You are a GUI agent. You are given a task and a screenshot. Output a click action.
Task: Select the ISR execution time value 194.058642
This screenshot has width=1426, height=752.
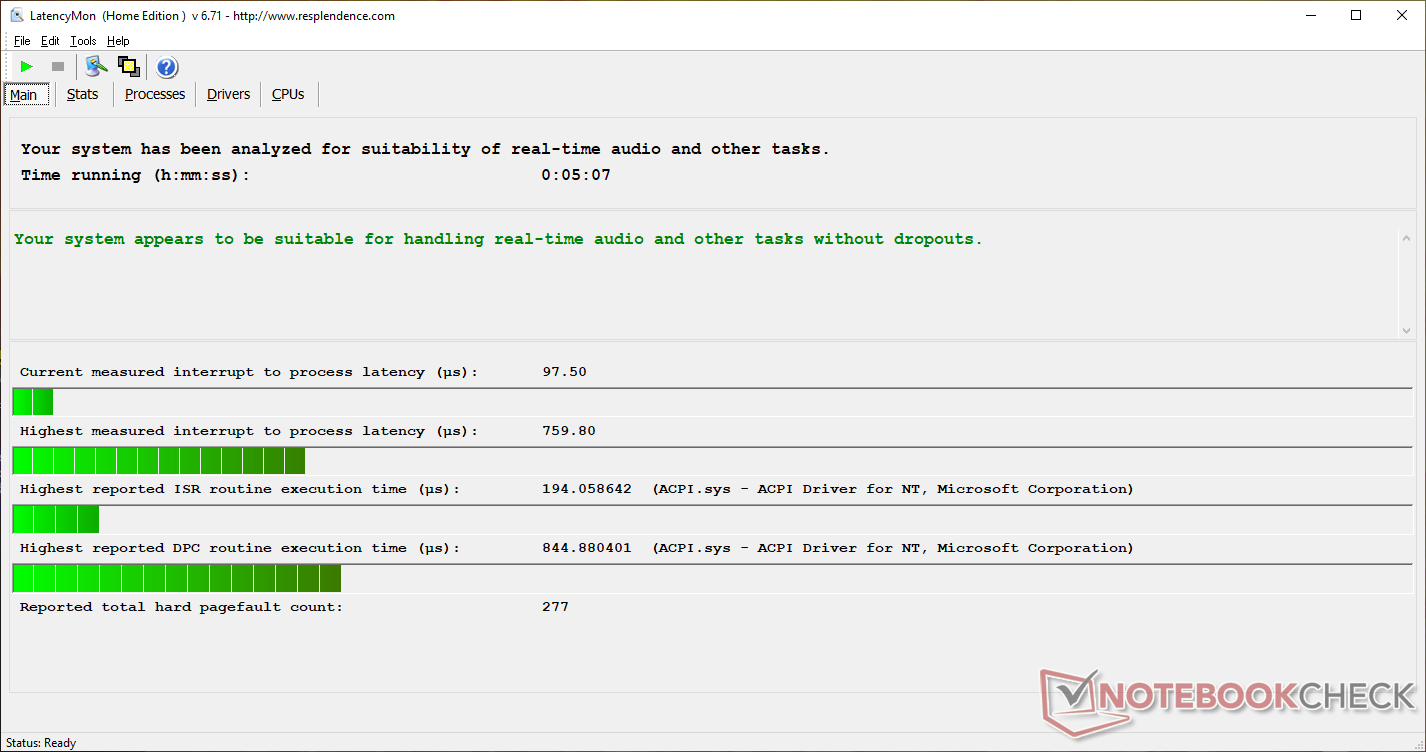[x=587, y=489]
